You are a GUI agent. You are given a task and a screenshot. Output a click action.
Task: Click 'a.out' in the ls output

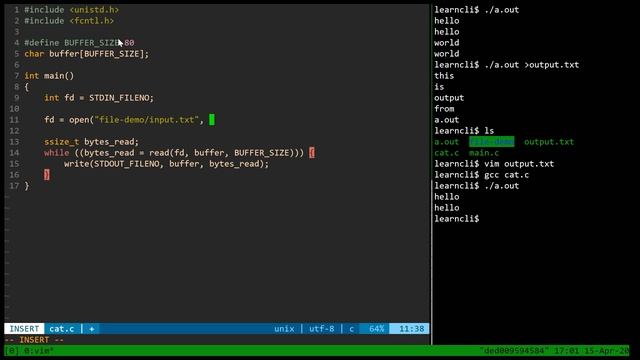(x=447, y=142)
